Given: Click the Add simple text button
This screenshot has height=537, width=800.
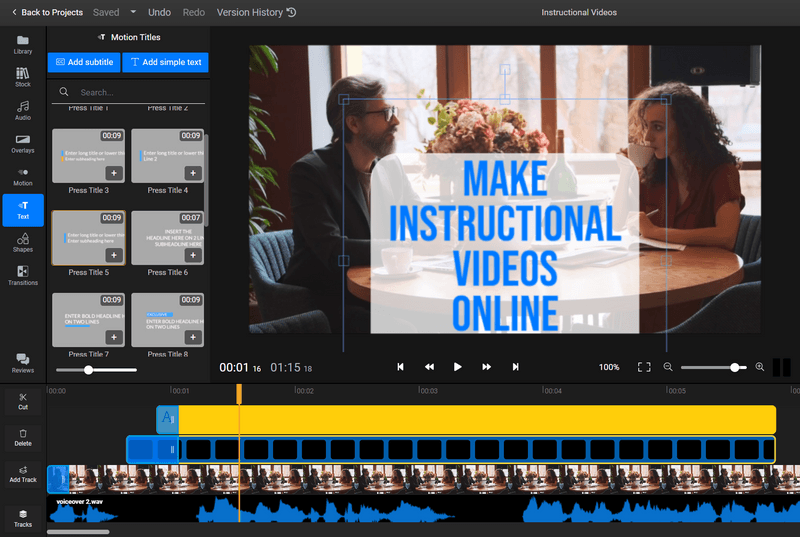Looking at the screenshot, I should 165,62.
